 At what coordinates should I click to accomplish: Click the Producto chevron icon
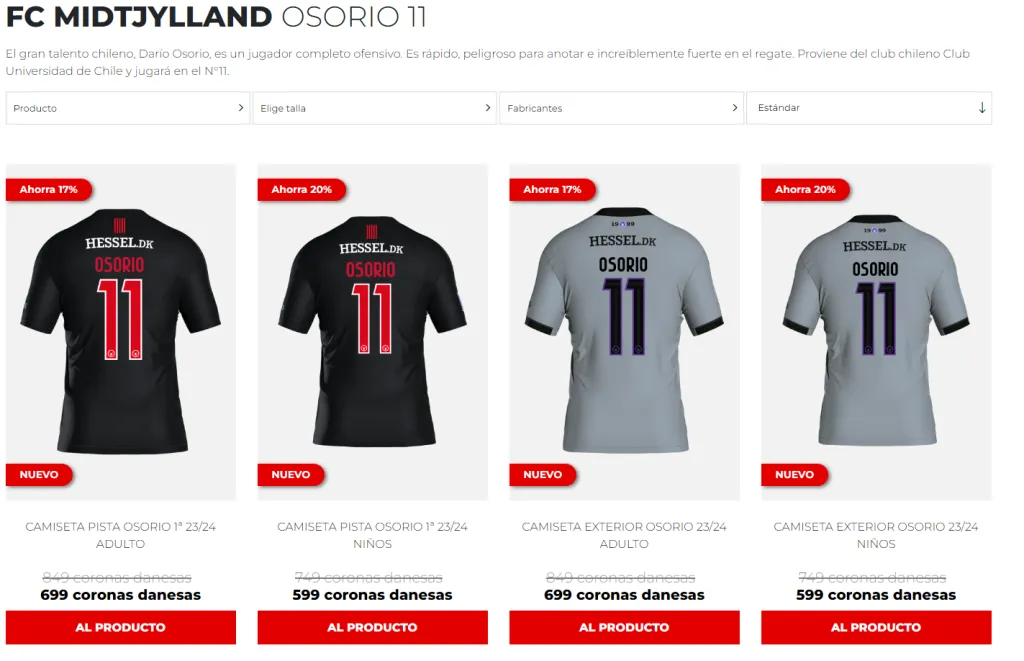240,108
